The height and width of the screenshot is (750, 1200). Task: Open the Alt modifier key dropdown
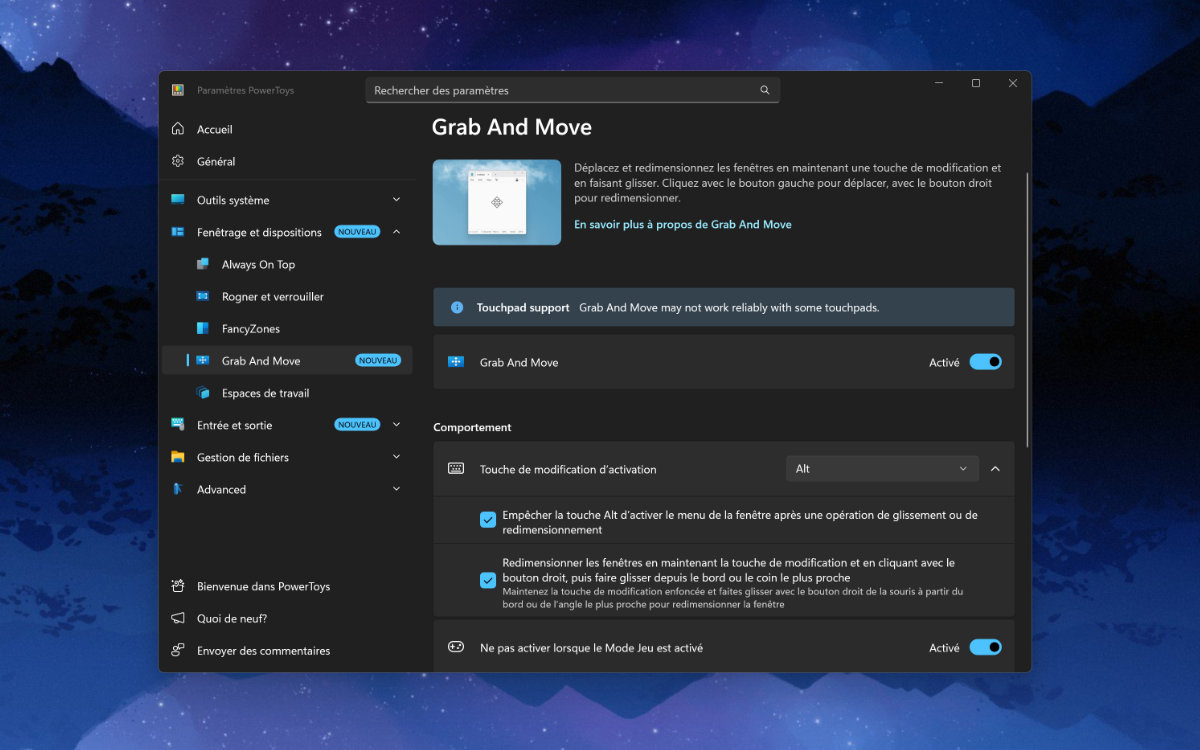coord(881,469)
